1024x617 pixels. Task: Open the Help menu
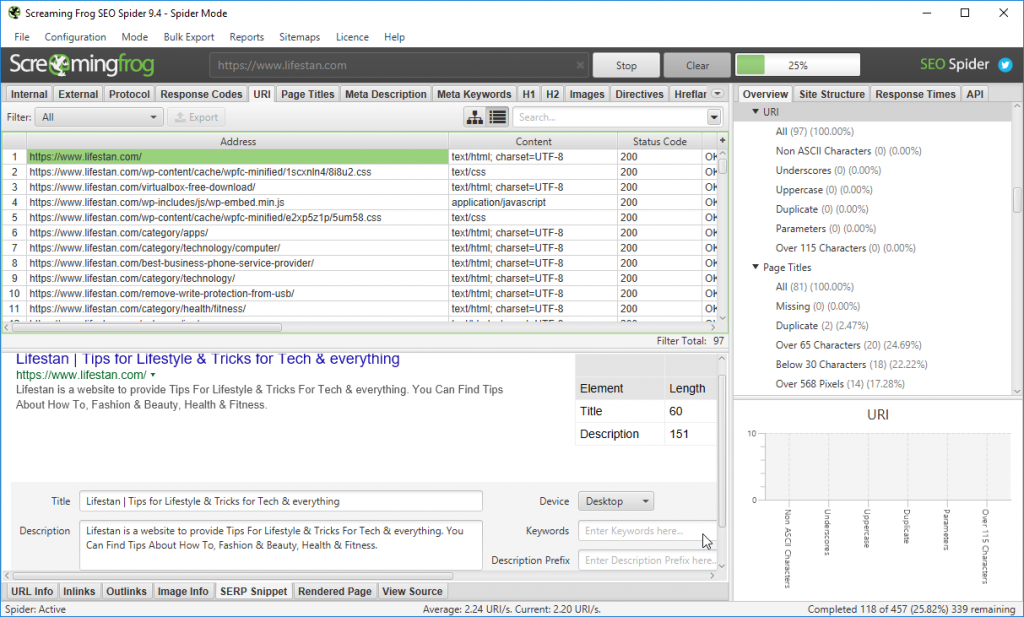point(394,37)
